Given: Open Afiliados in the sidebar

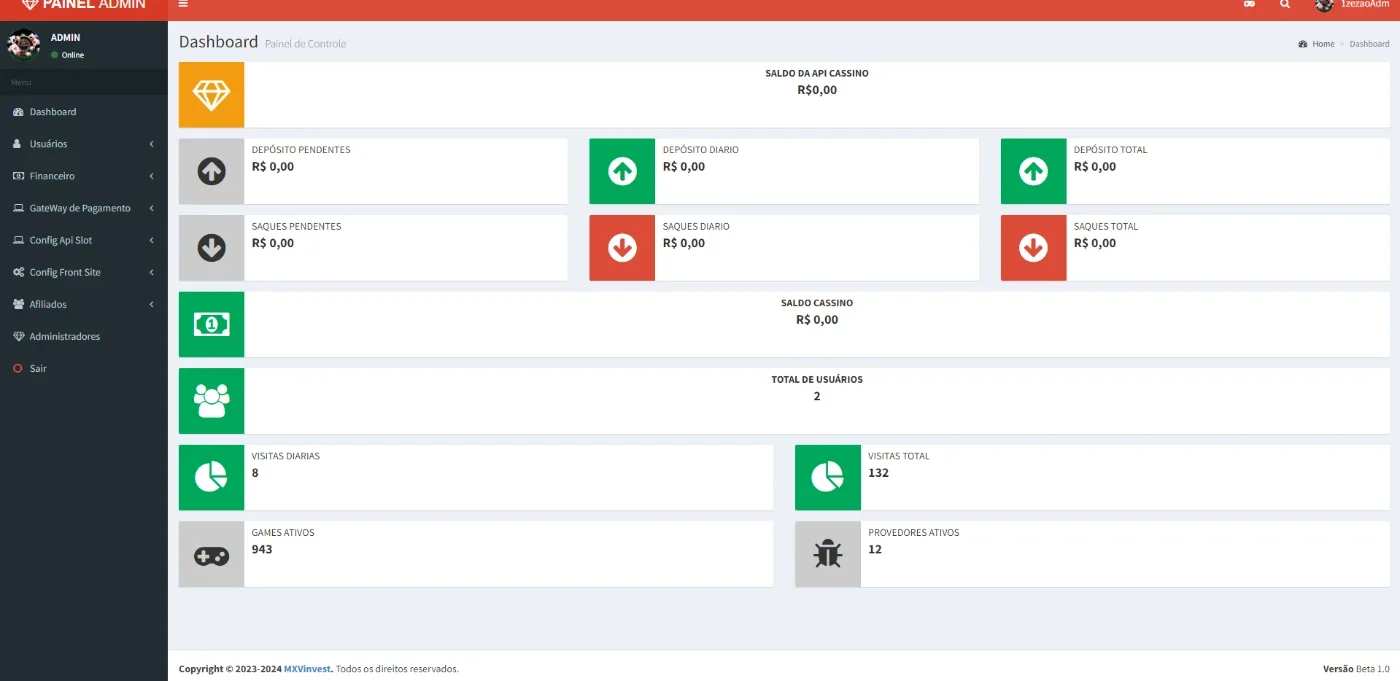Looking at the screenshot, I should tap(84, 304).
